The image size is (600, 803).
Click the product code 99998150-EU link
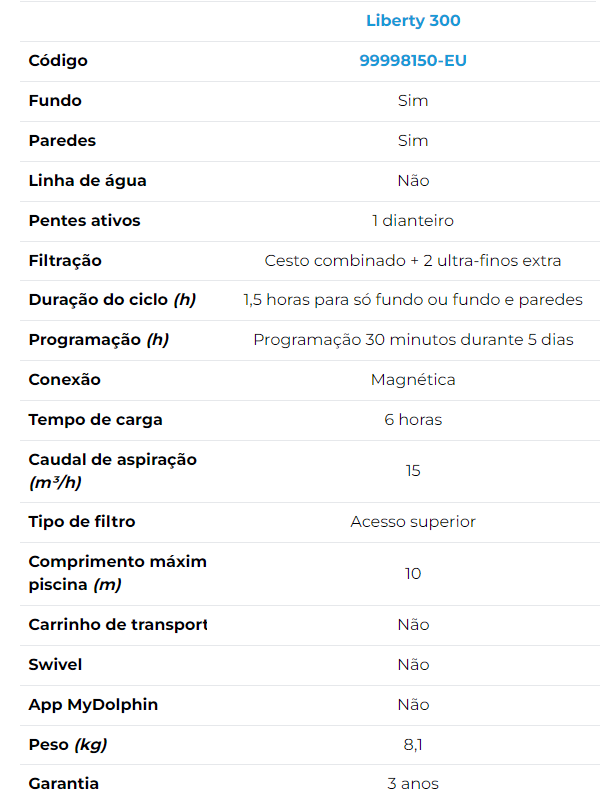[413, 61]
